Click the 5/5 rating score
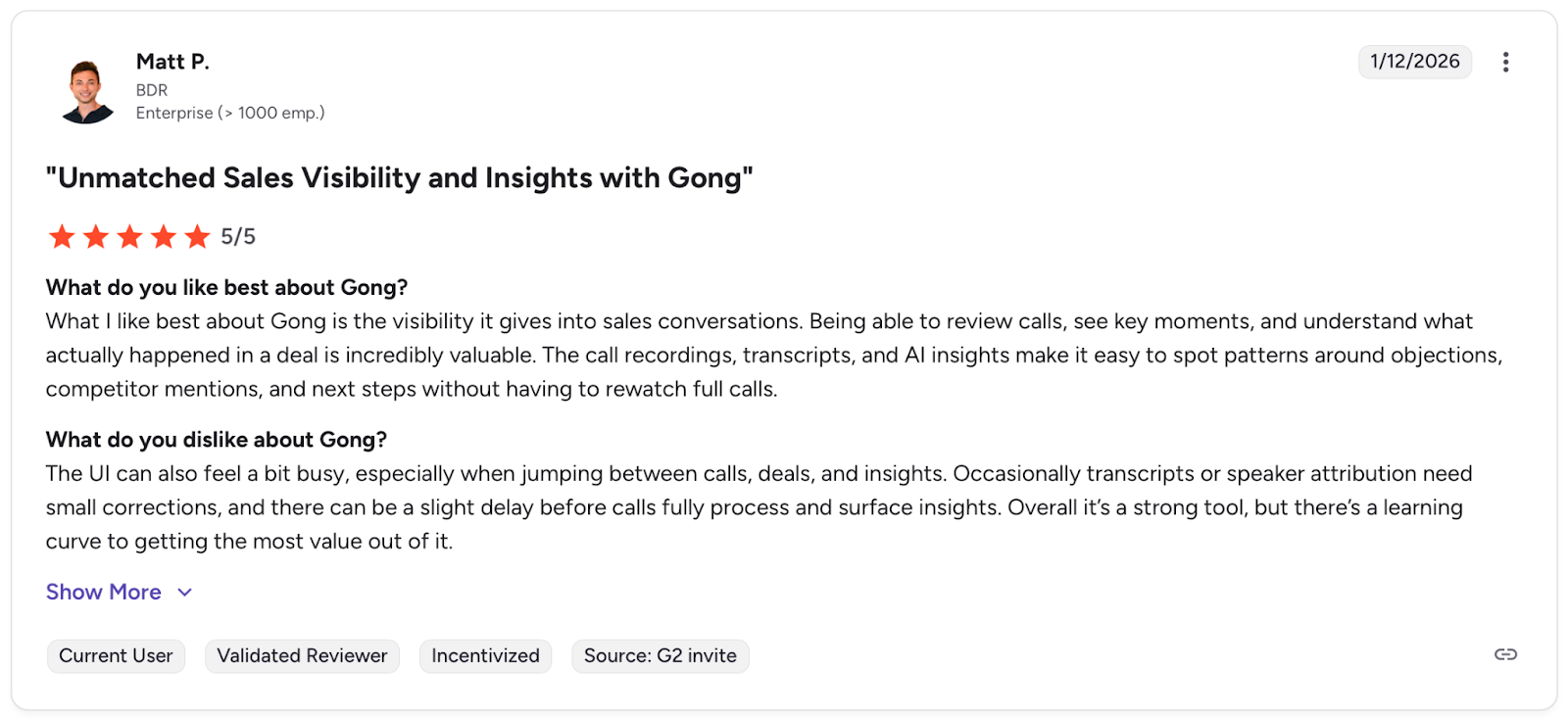This screenshot has height=719, width=1568. pyautogui.click(x=238, y=236)
